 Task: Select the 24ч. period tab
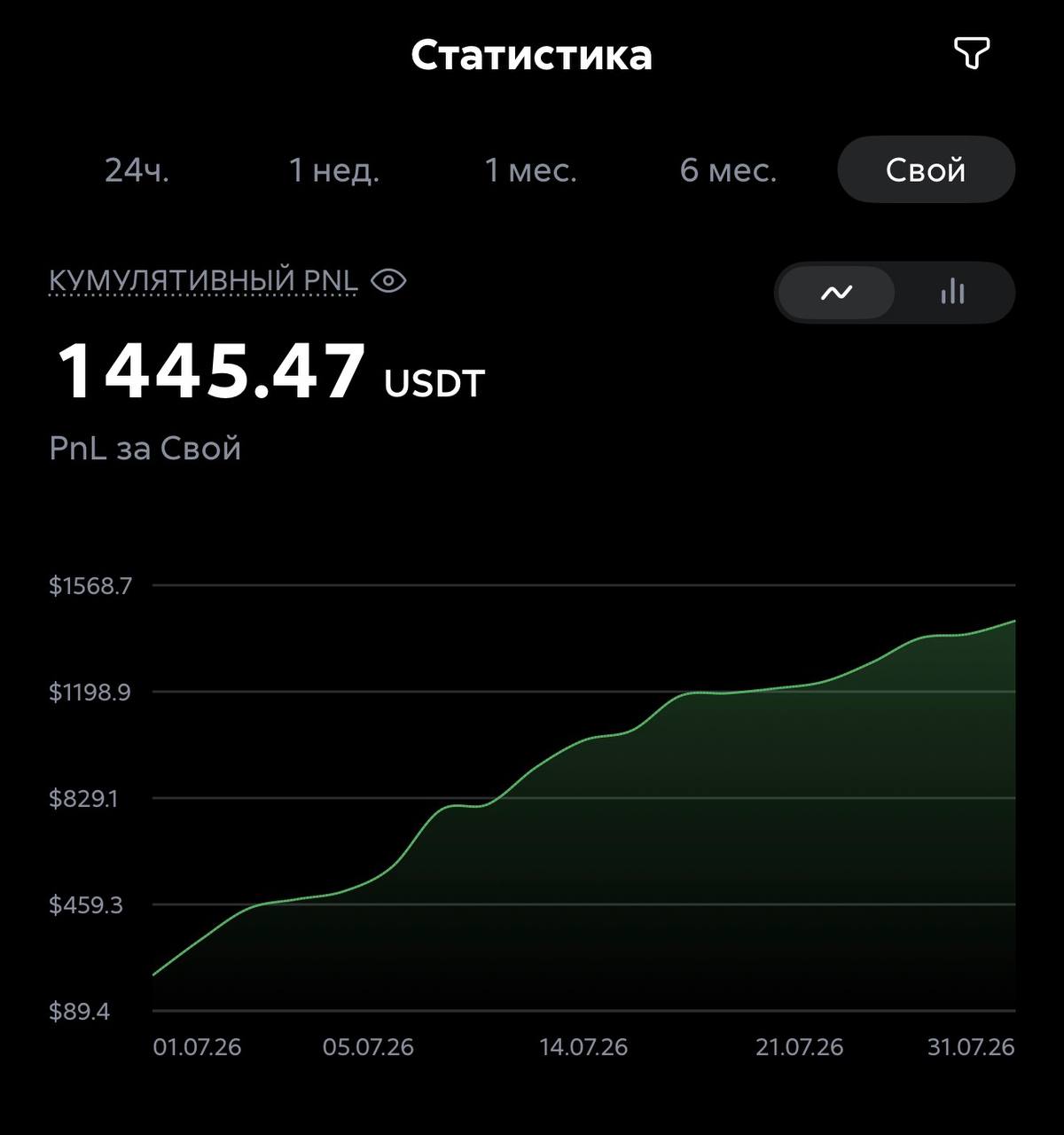(x=137, y=169)
